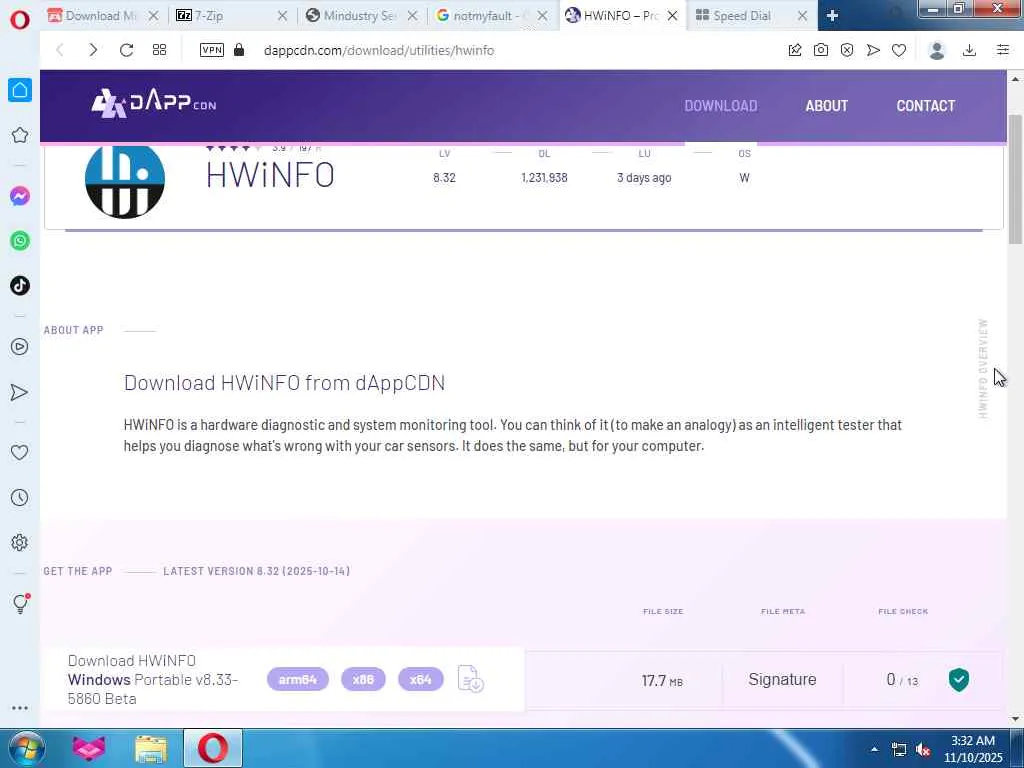This screenshot has width=1024, height=768.
Task: Open the Opera main menu logo
Action: coord(20,19)
